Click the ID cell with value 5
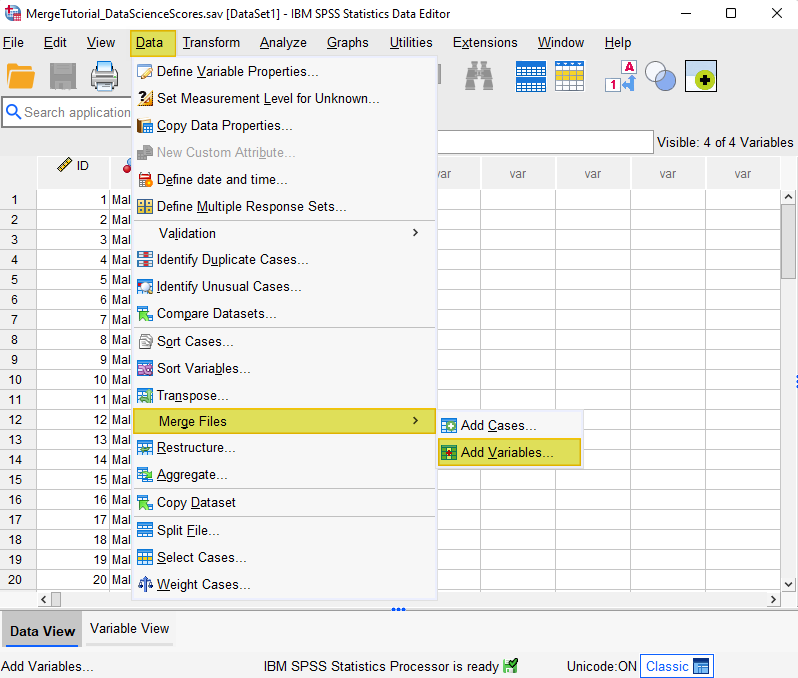The height and width of the screenshot is (678, 798). (x=73, y=280)
